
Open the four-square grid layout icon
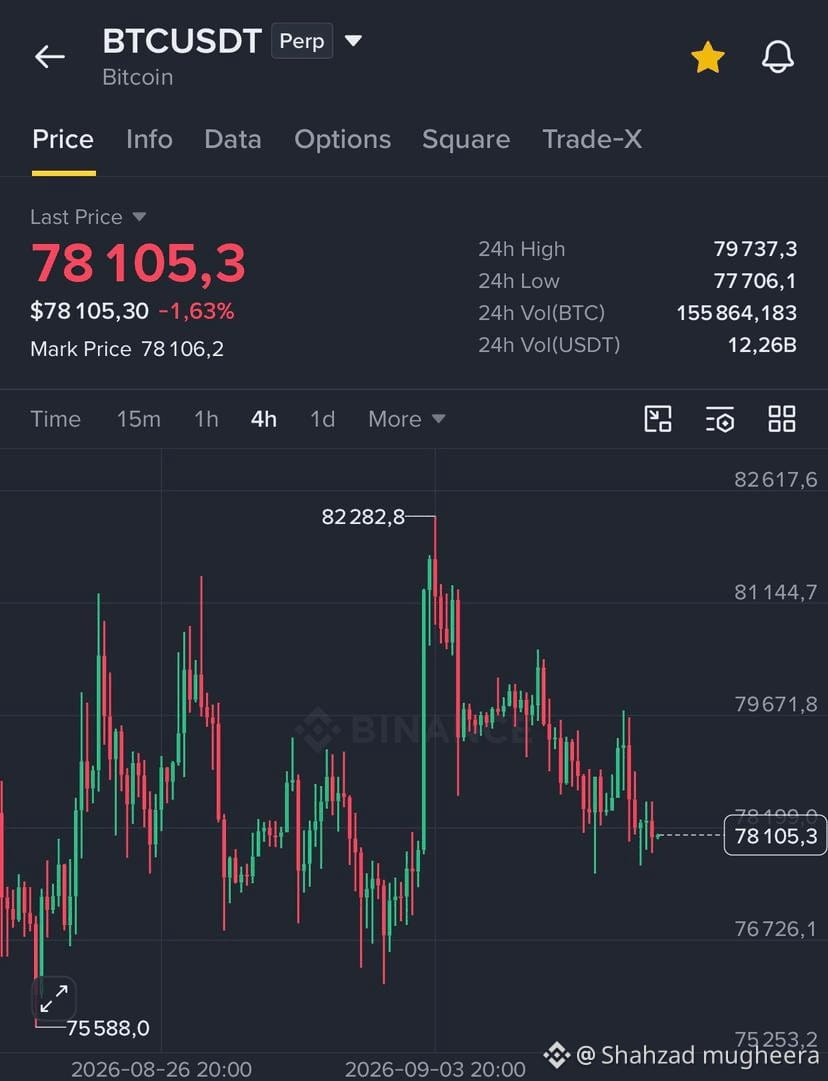click(782, 419)
